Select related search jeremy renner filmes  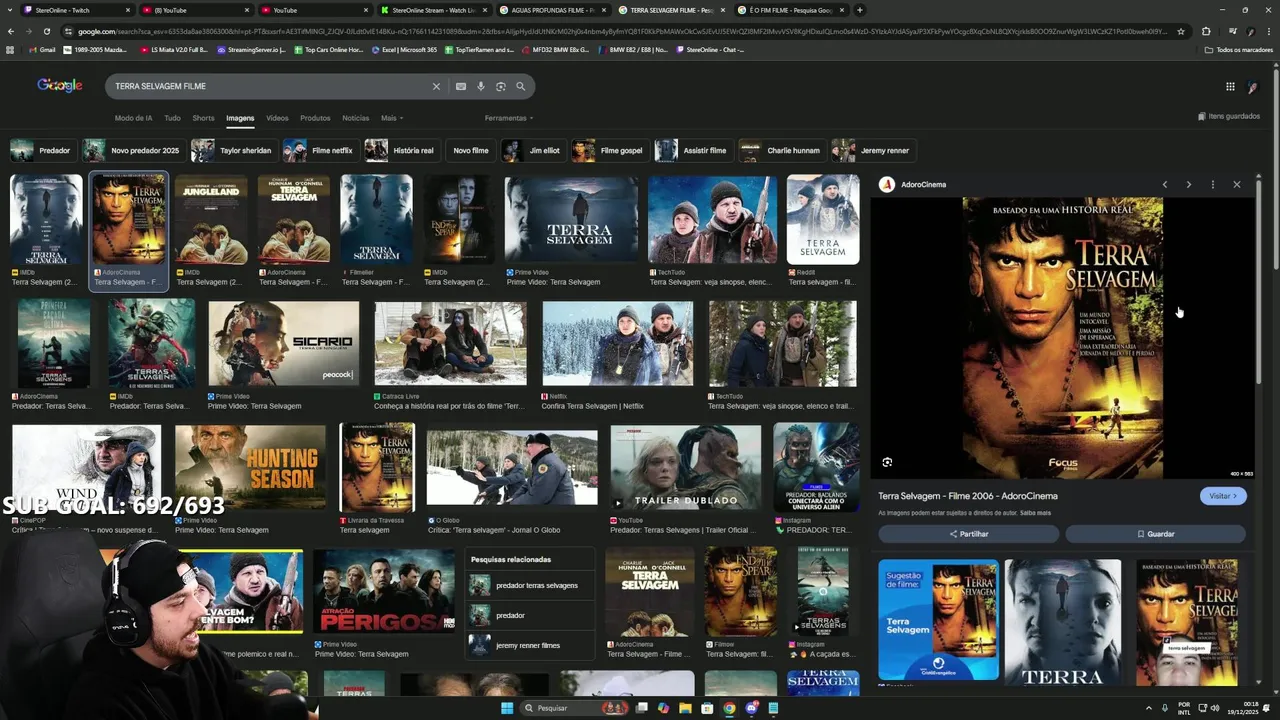pos(528,645)
